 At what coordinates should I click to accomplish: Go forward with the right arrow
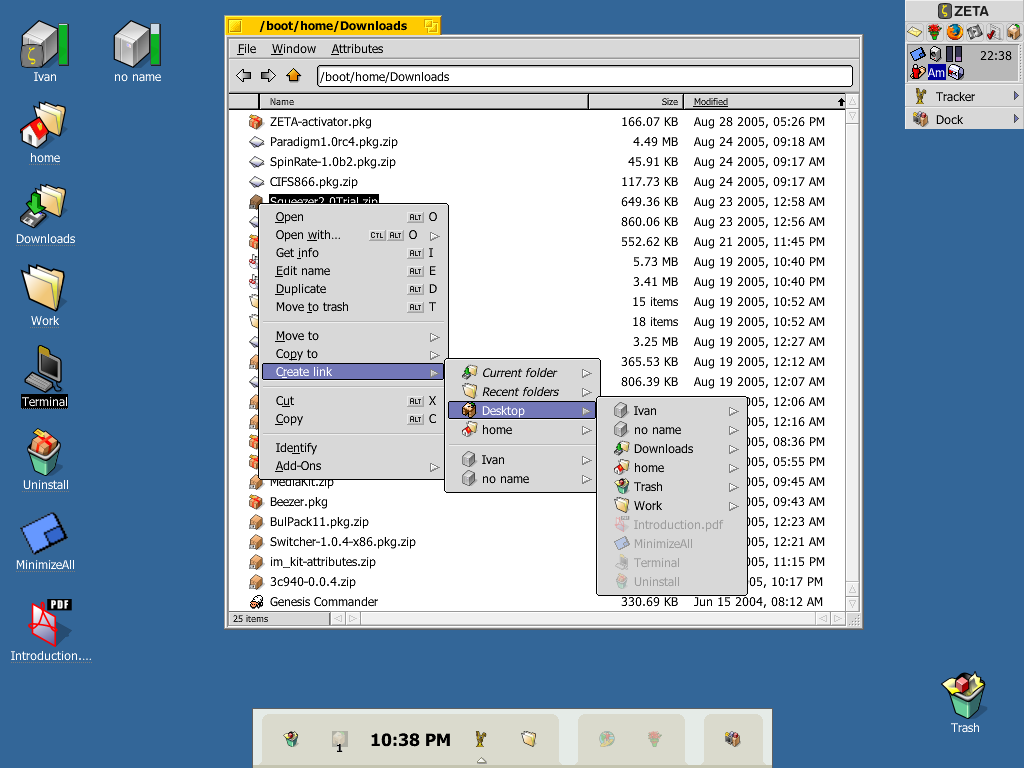(268, 76)
